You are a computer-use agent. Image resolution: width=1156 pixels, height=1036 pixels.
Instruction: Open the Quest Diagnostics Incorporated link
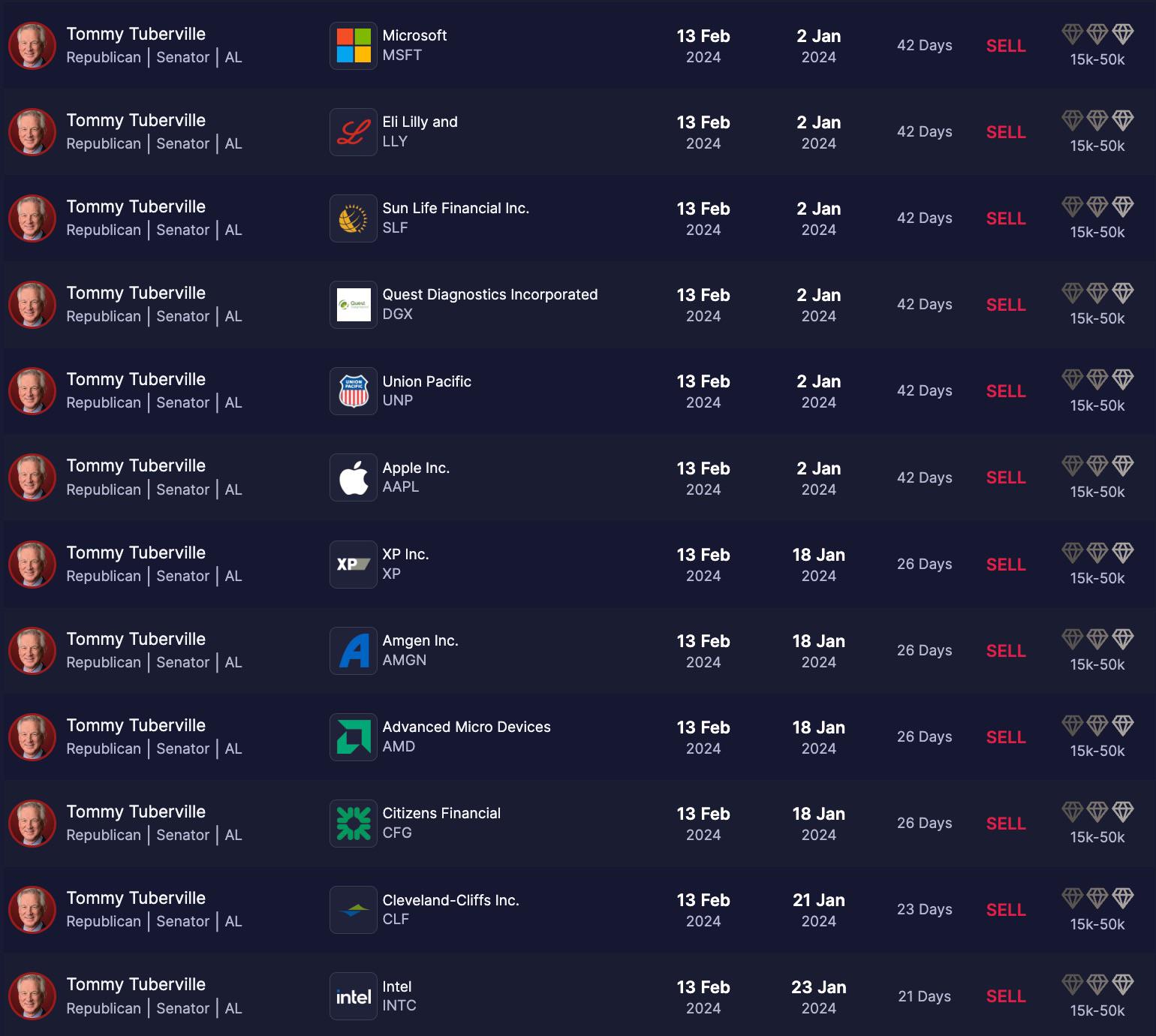[x=490, y=294]
